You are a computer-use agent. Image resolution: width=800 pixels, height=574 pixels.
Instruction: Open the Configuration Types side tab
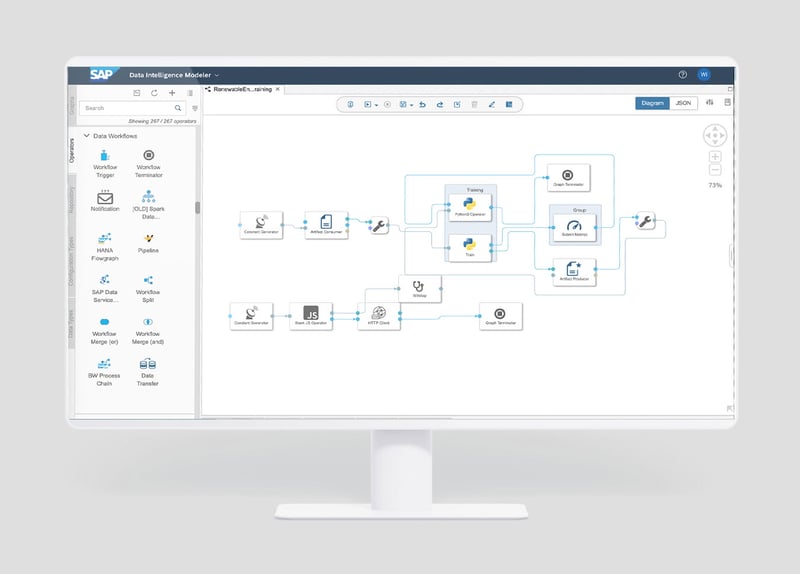tap(71, 261)
